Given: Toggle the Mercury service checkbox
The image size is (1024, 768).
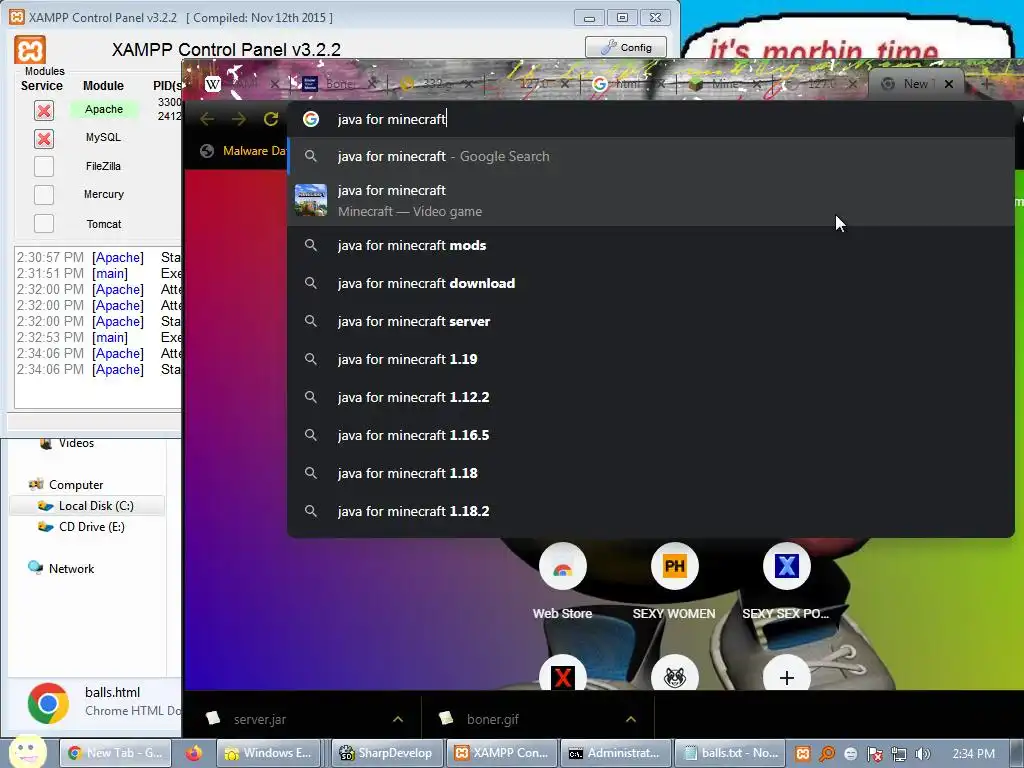Looking at the screenshot, I should coord(44,195).
